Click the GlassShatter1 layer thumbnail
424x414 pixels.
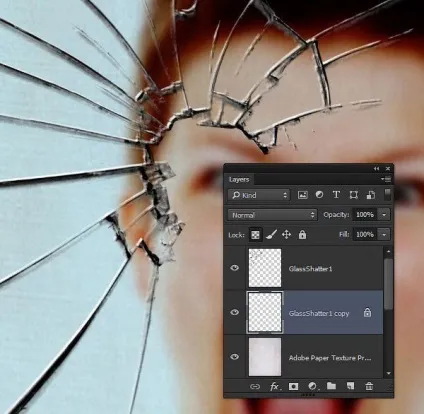265,268
